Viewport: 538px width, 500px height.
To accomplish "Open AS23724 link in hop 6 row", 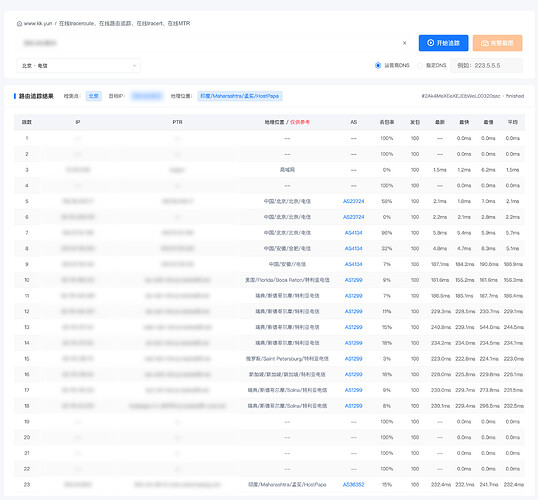I will pos(353,217).
